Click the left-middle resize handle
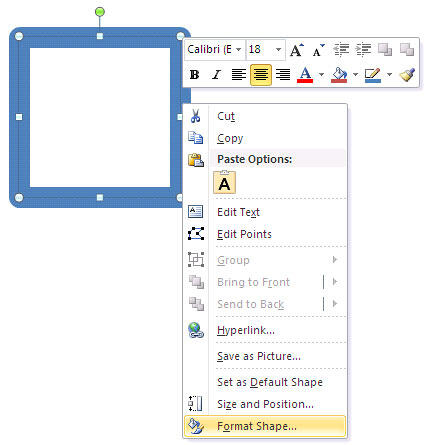 pyautogui.click(x=19, y=117)
